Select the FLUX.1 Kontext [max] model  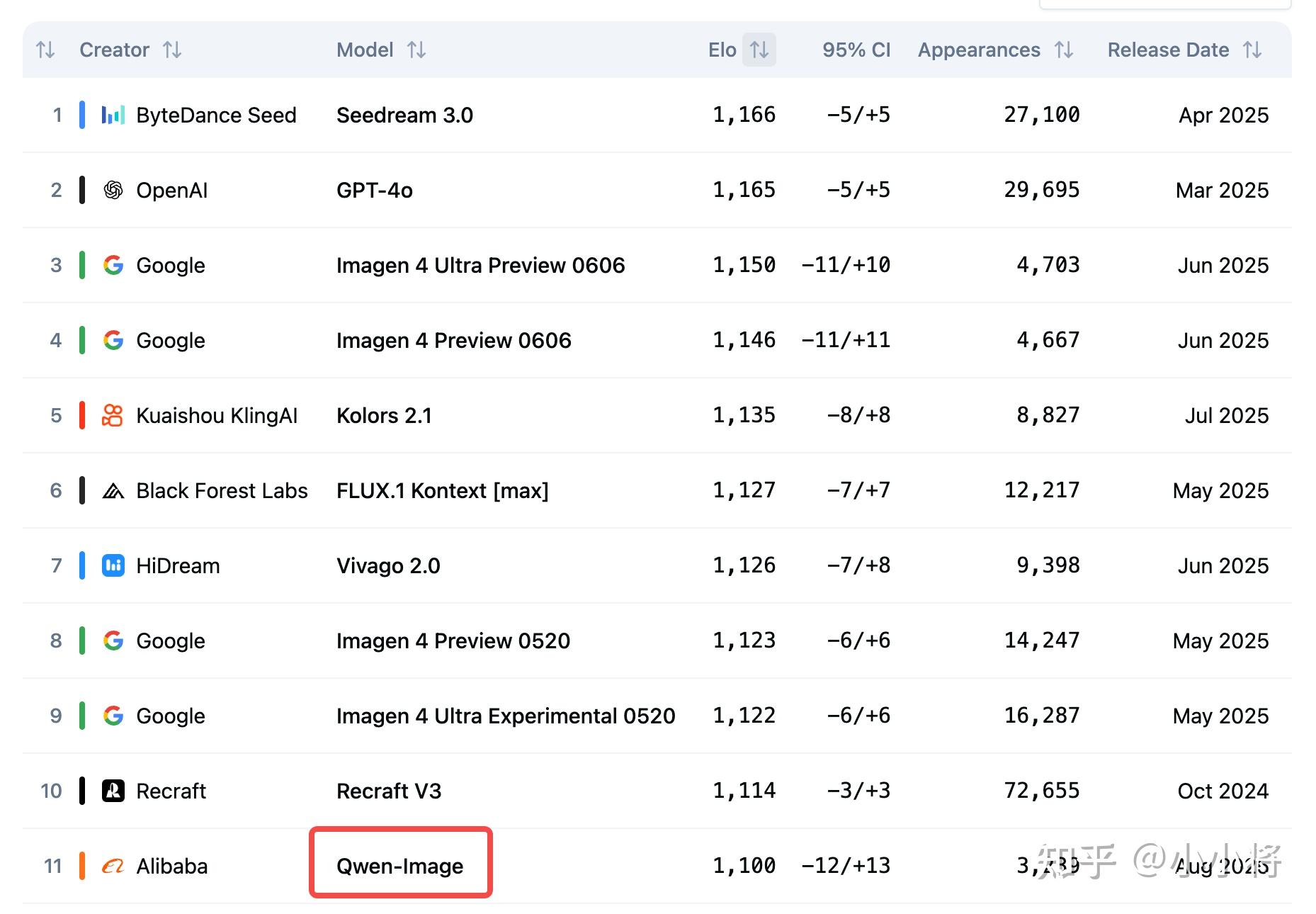(x=442, y=490)
